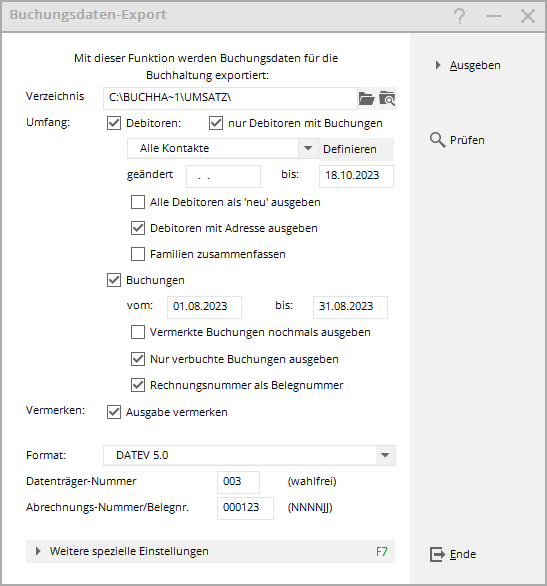Viewport: 547px width, 586px height.
Task: Open the directory folder browse icon
Action: [367, 99]
